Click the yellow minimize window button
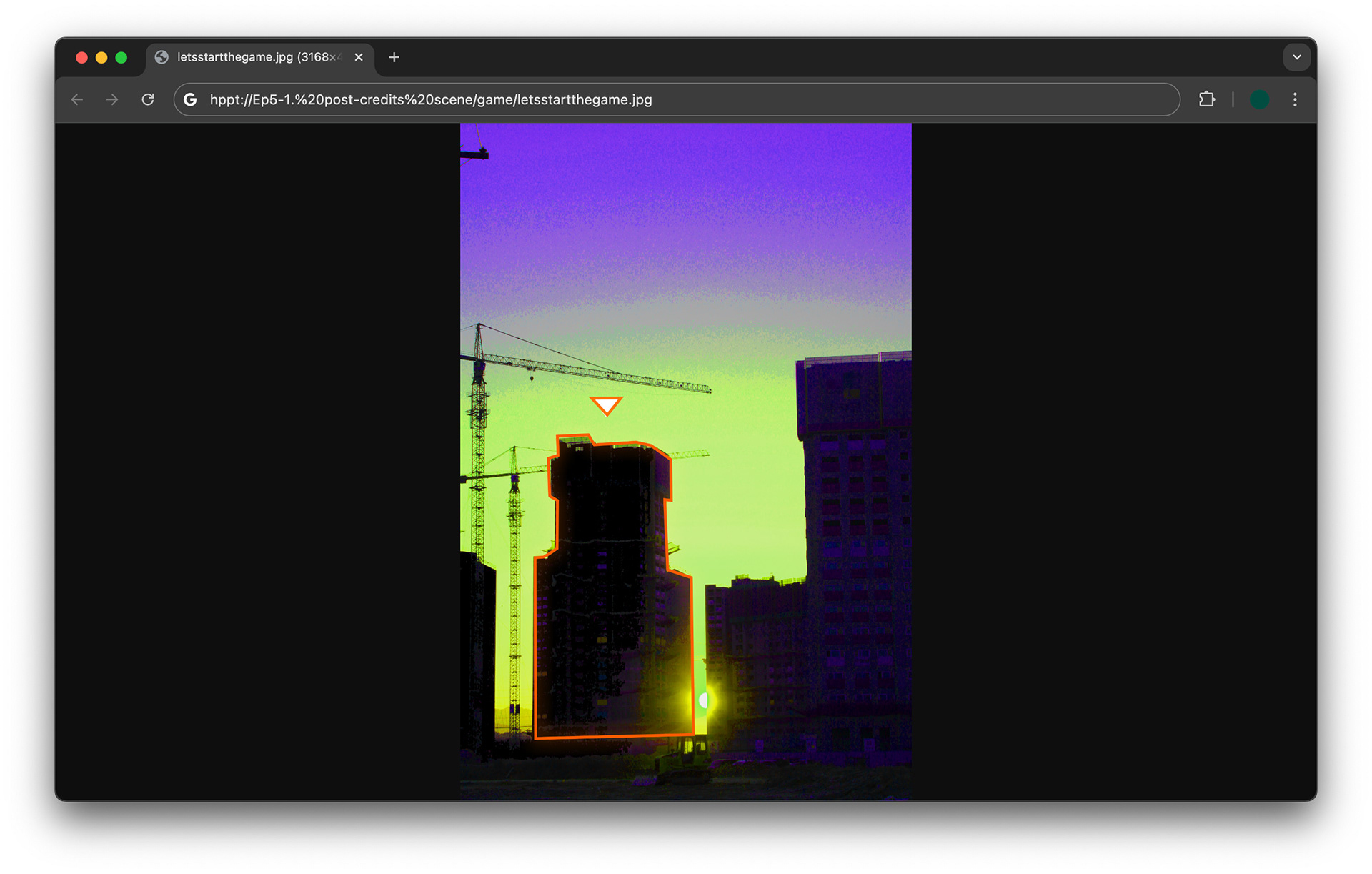 coord(101,58)
